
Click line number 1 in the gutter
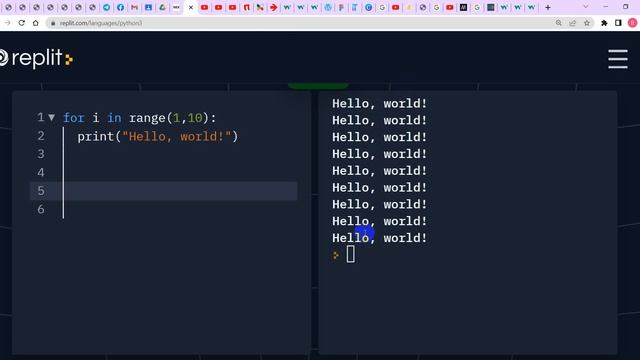[x=40, y=118]
